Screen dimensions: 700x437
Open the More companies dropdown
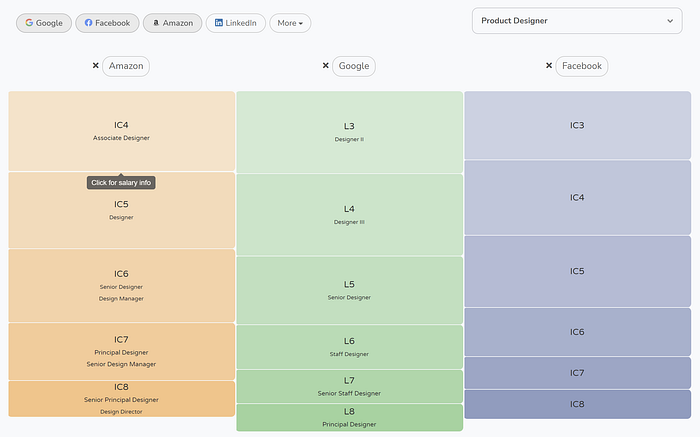click(290, 23)
